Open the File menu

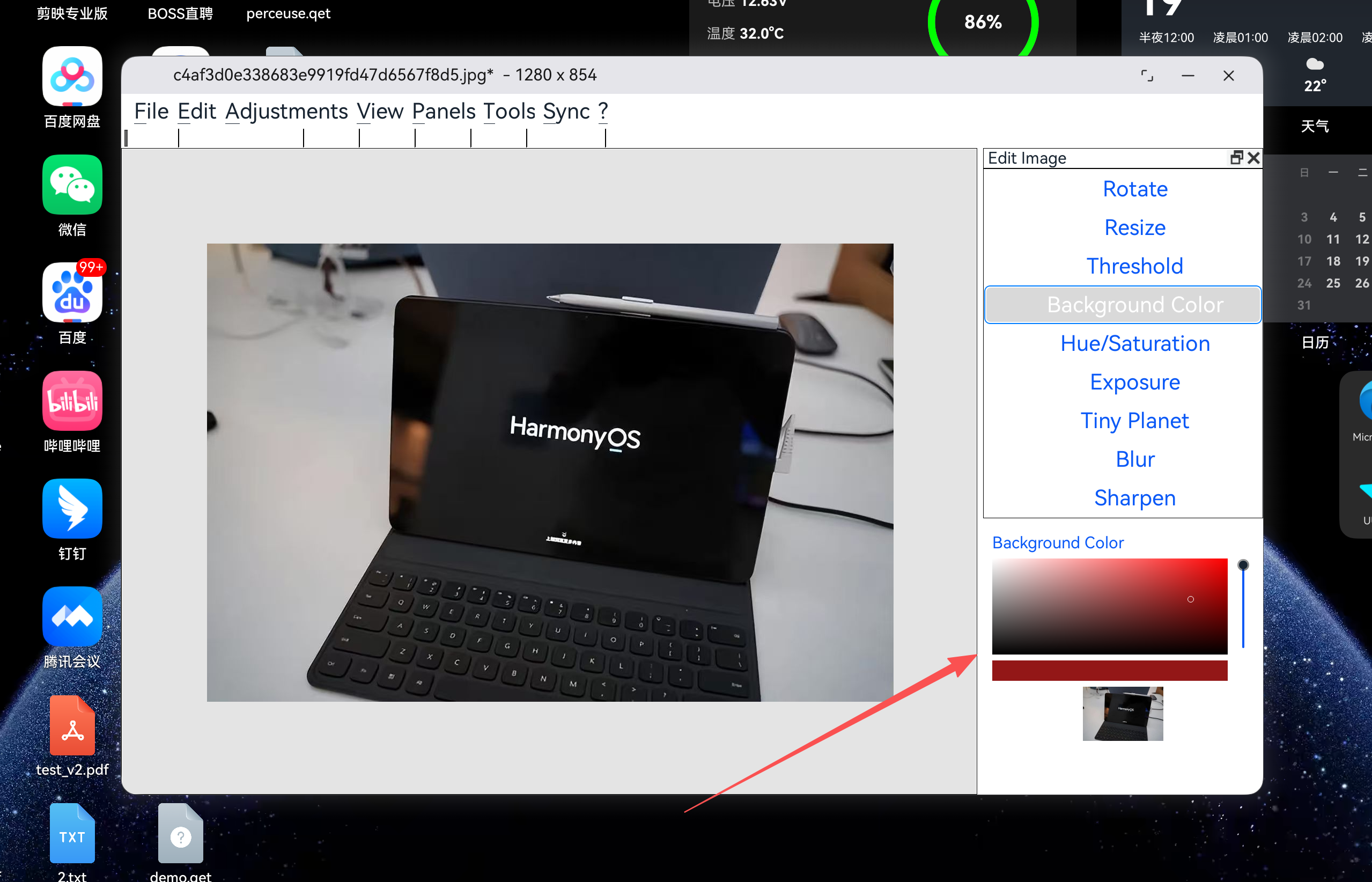pos(151,111)
